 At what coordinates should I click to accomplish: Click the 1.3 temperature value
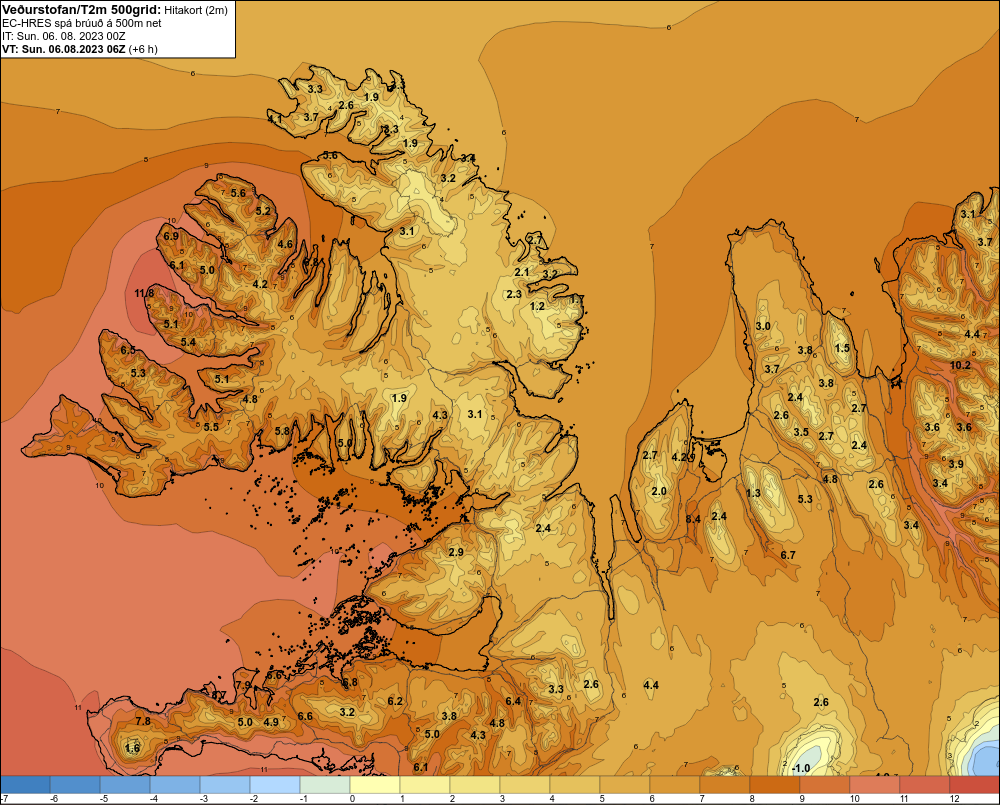(753, 493)
